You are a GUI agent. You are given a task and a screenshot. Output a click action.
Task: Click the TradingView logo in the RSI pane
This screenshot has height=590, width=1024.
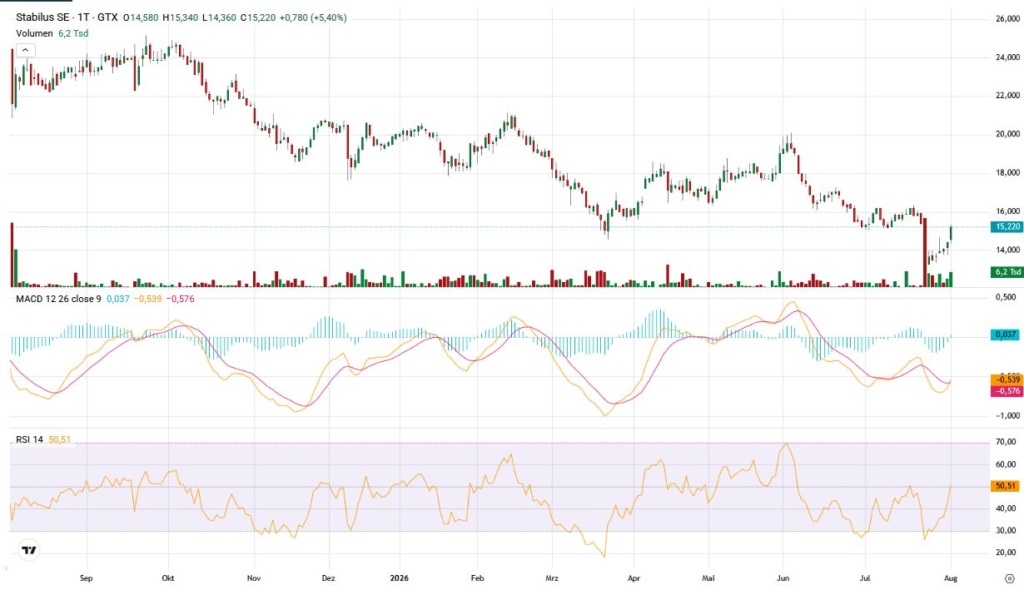point(29,550)
